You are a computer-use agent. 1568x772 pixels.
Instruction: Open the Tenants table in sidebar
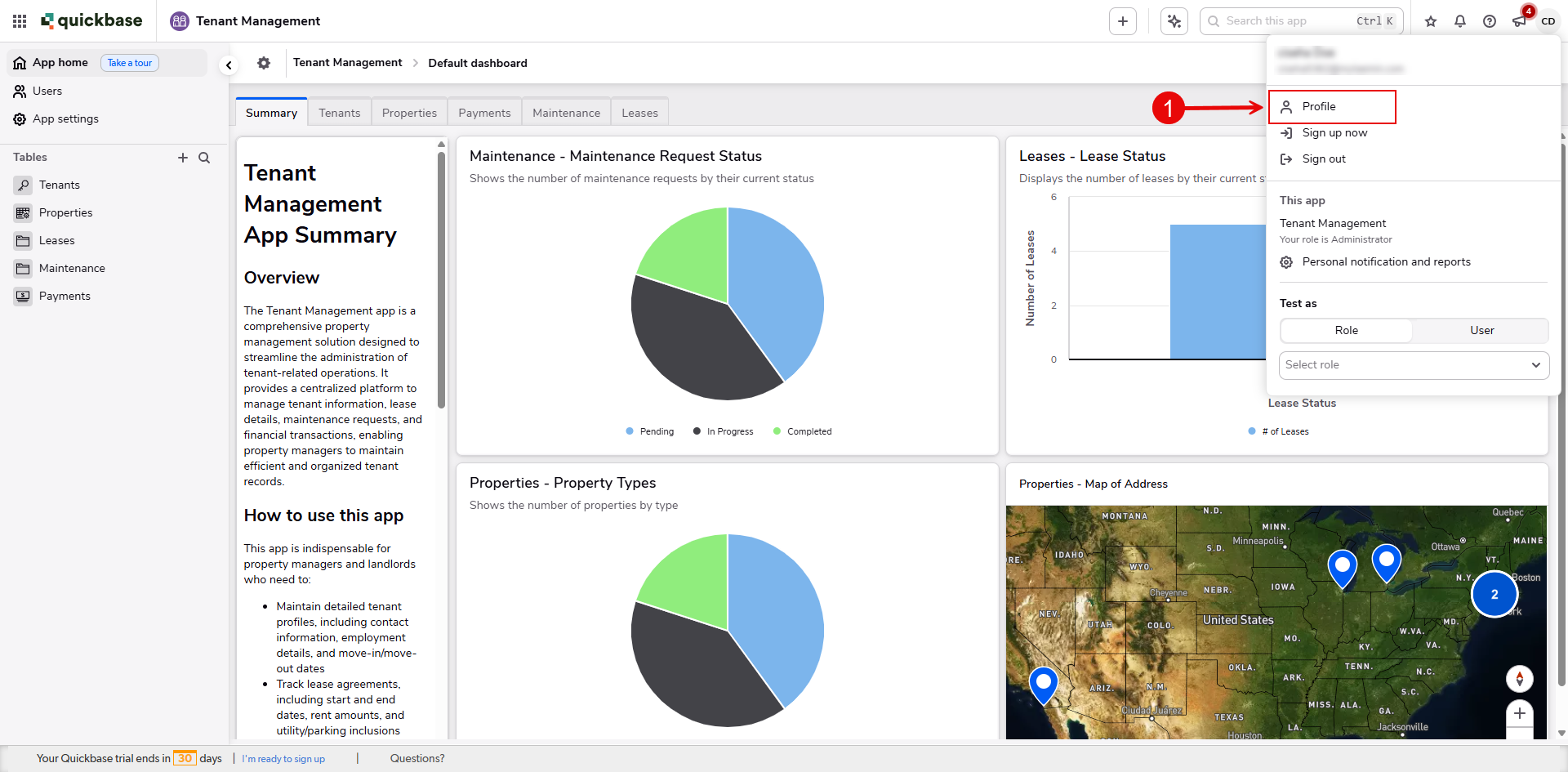(60, 185)
